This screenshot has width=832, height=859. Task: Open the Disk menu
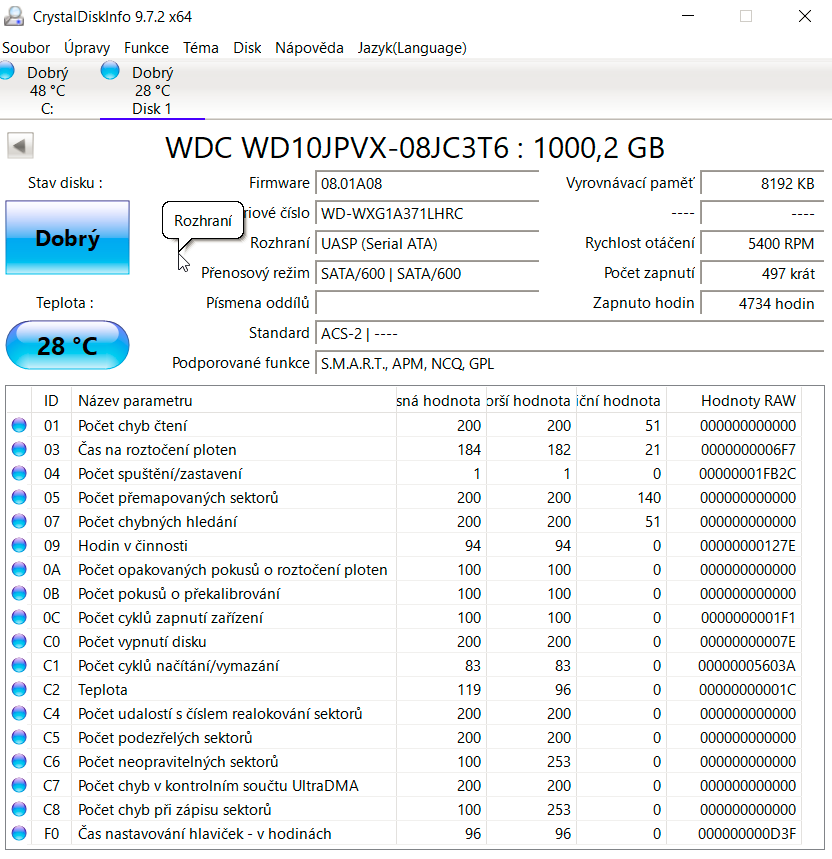coord(247,48)
